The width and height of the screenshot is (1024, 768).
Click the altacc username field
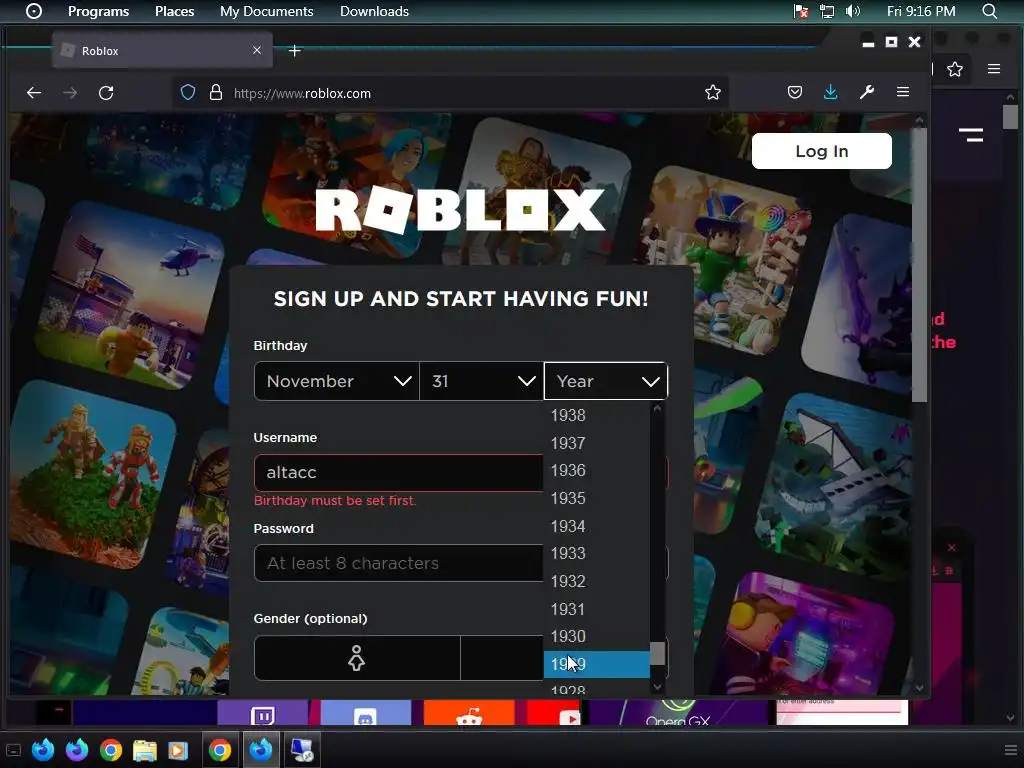(x=398, y=472)
